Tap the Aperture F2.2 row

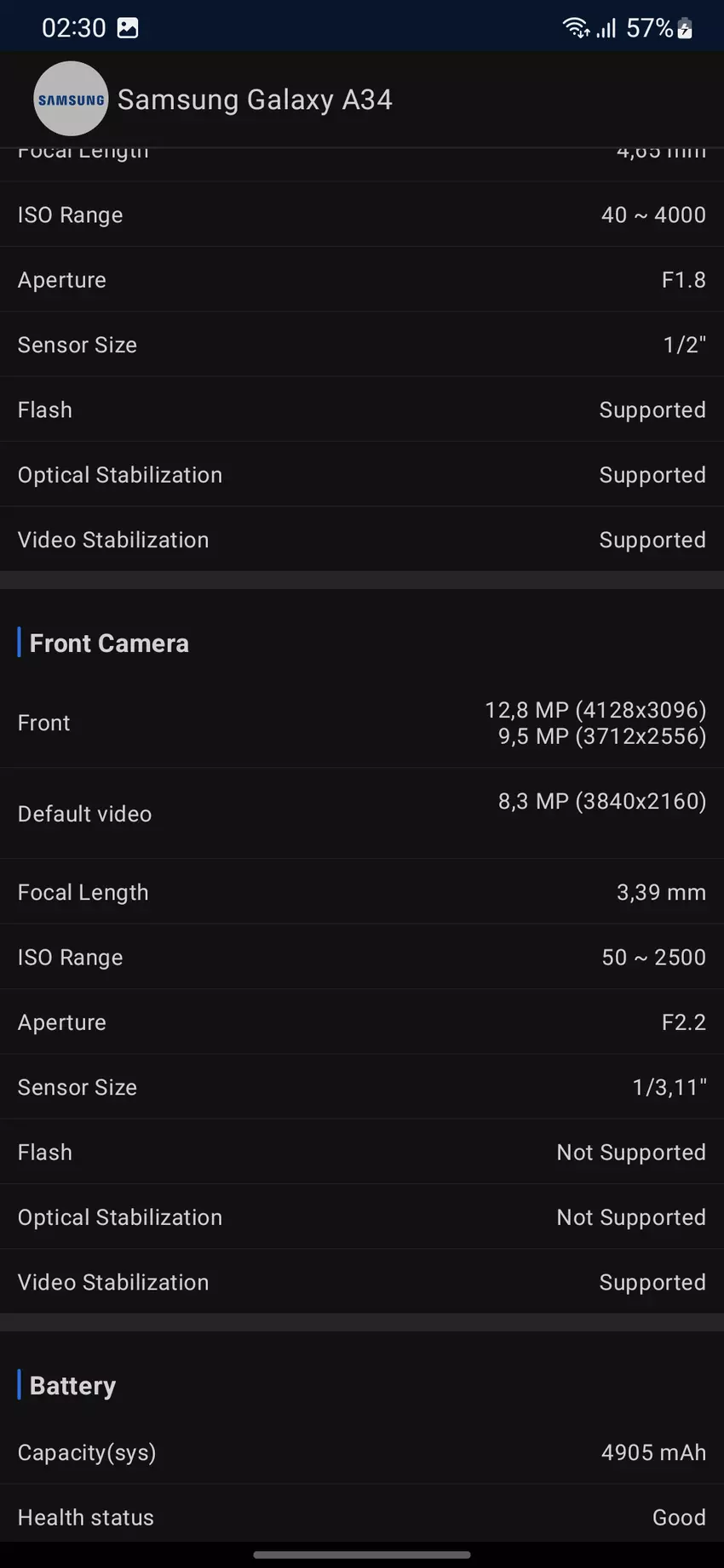pos(362,1022)
